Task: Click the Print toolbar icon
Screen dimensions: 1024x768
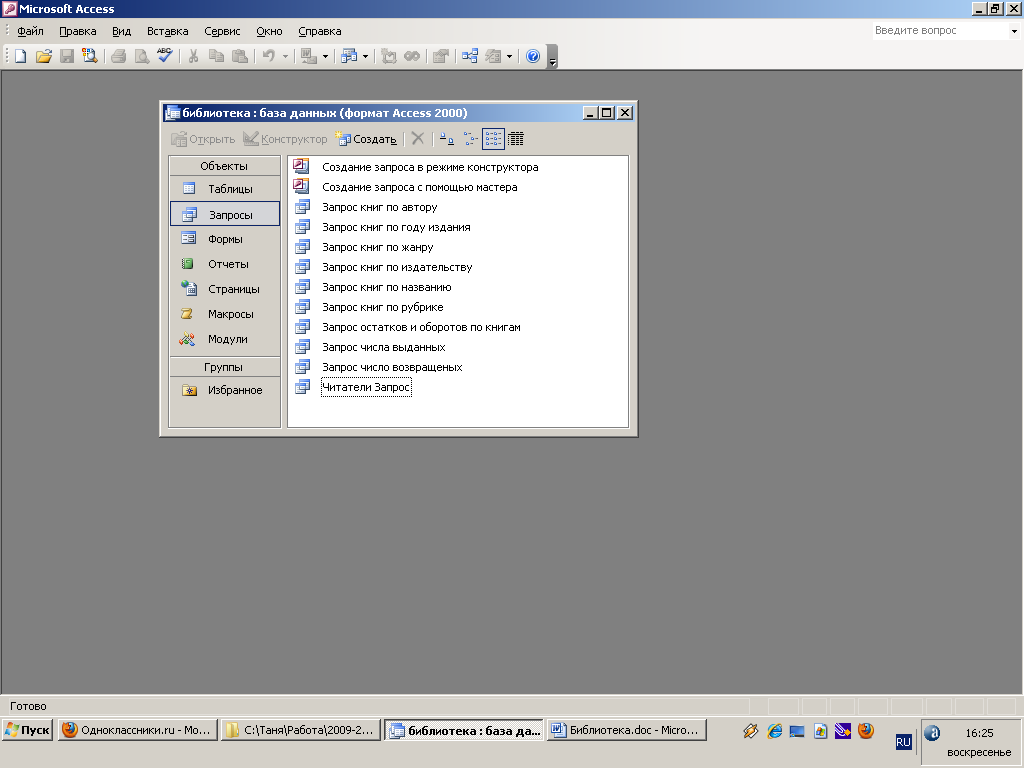Action: 118,56
